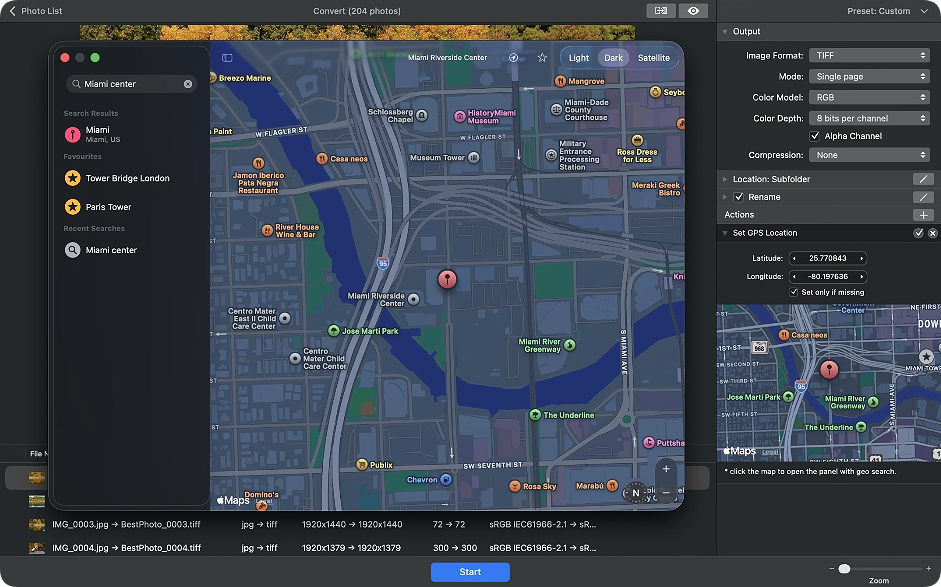Viewport: 941px width, 587px height.
Task: Click the Jose Marti Park marker
Action: (334, 331)
